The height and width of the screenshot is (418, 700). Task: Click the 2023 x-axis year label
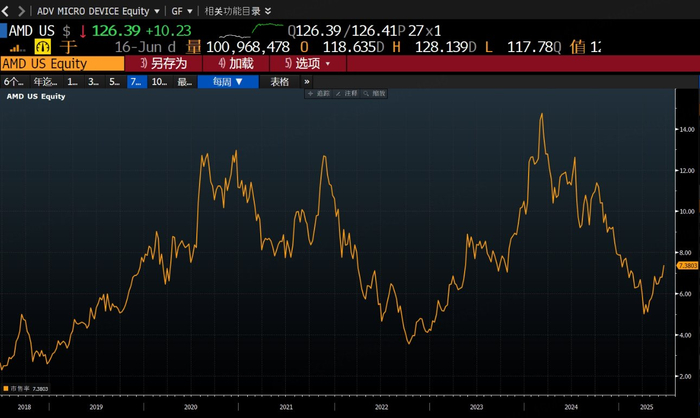coord(476,407)
